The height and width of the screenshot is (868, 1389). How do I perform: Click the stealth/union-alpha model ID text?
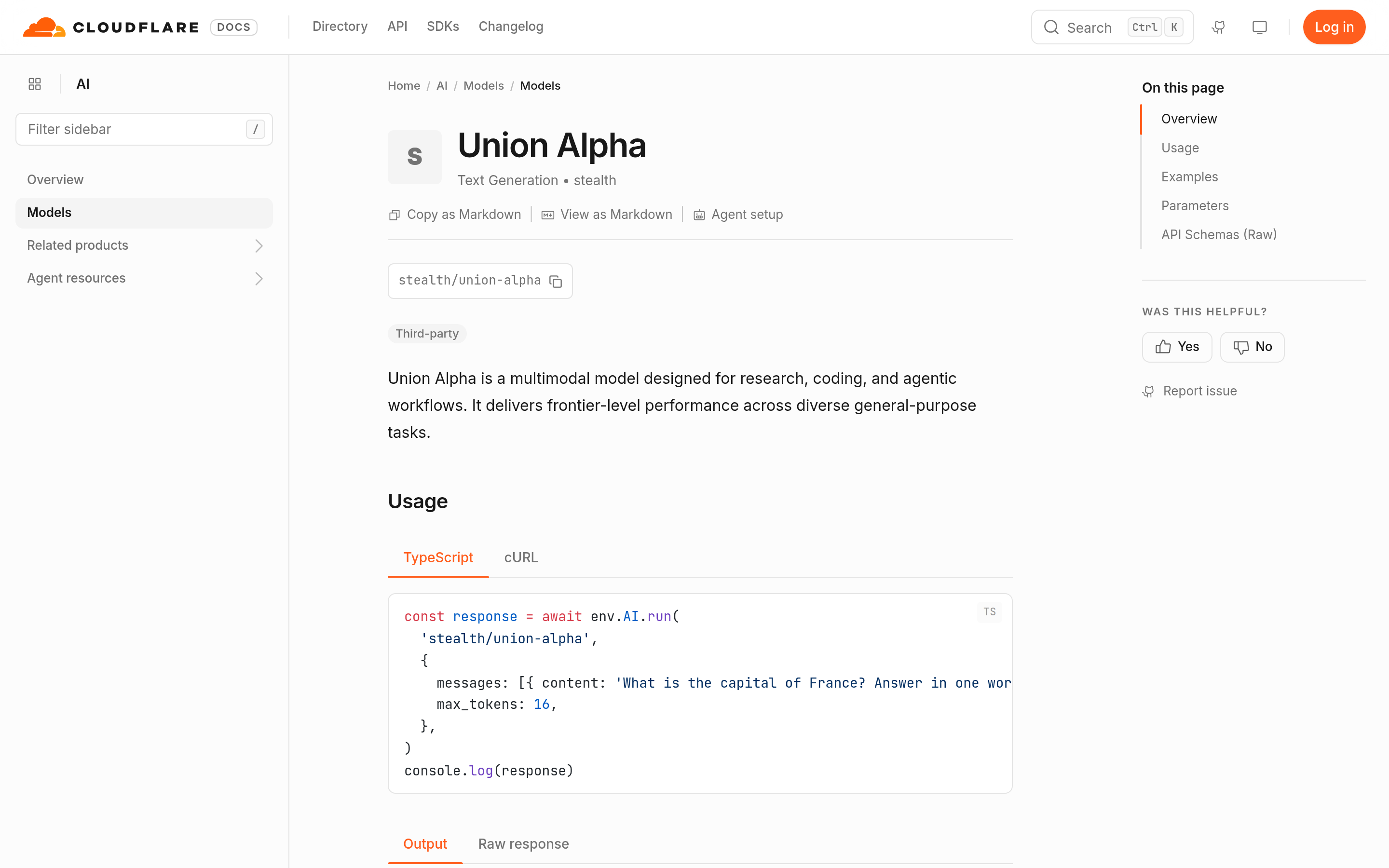469,280
